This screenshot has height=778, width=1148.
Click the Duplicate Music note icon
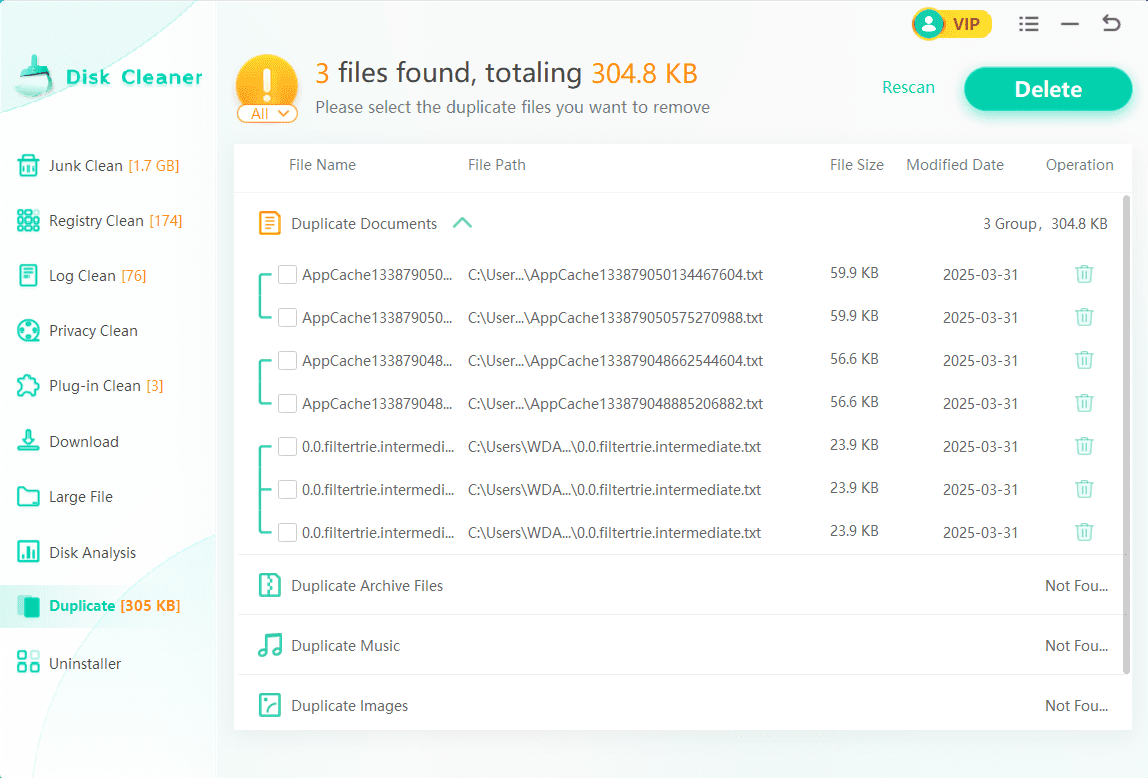(x=269, y=646)
